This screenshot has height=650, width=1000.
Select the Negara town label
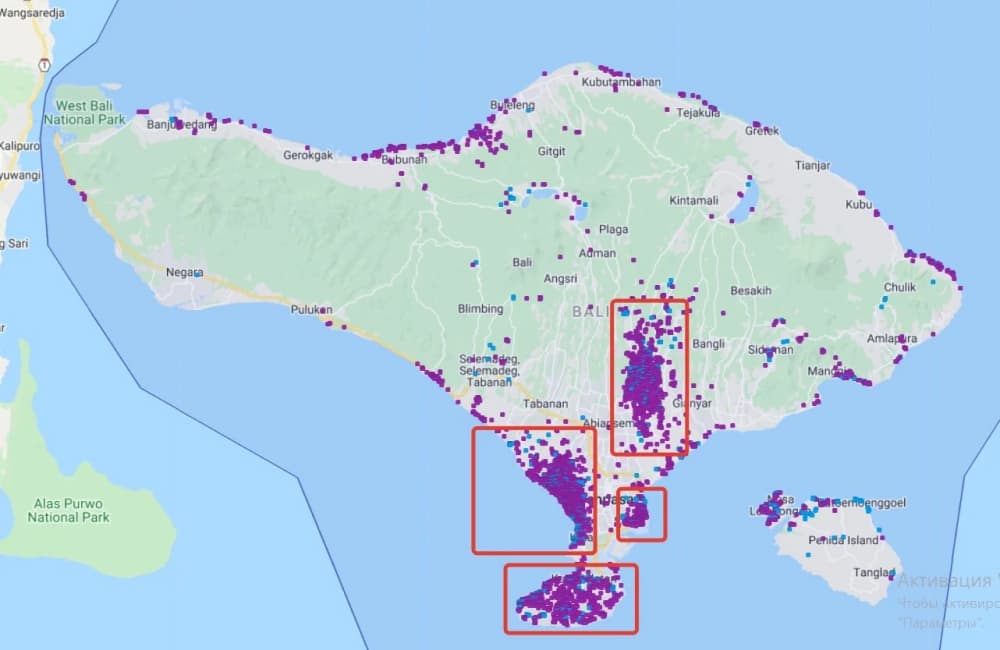(184, 272)
